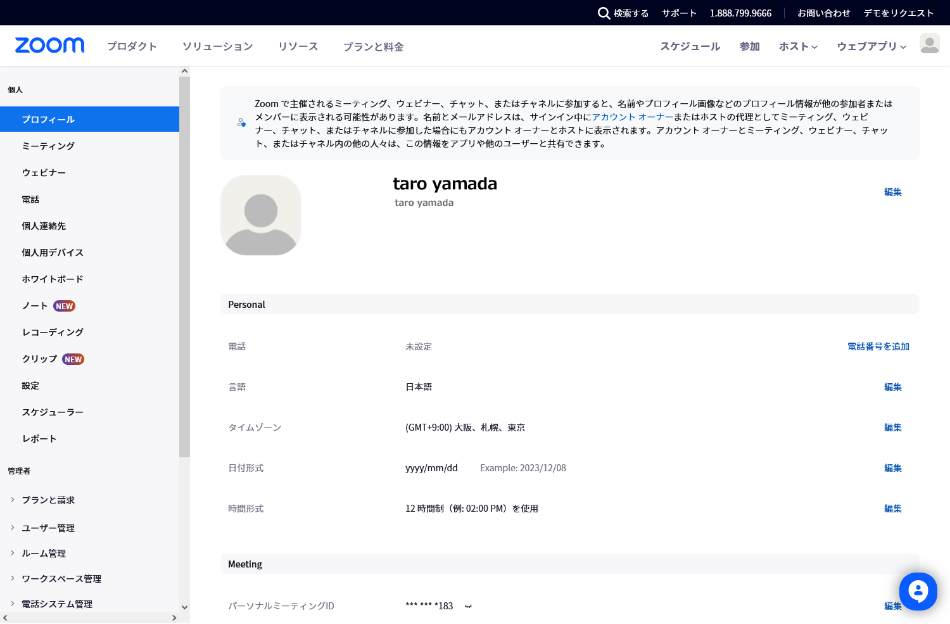Open the リソース menu
This screenshot has height=624, width=950.
pos(298,47)
